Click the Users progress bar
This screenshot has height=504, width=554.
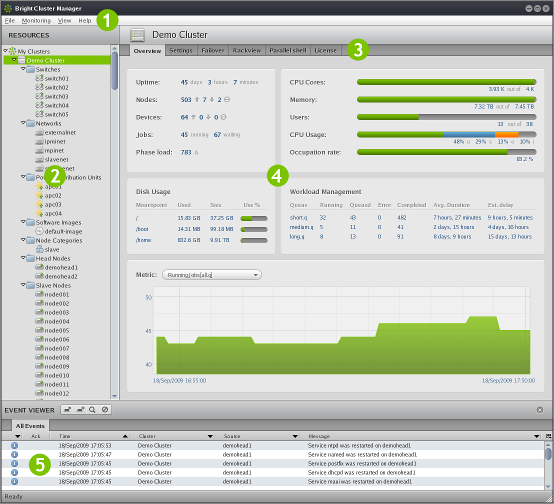(x=447, y=117)
